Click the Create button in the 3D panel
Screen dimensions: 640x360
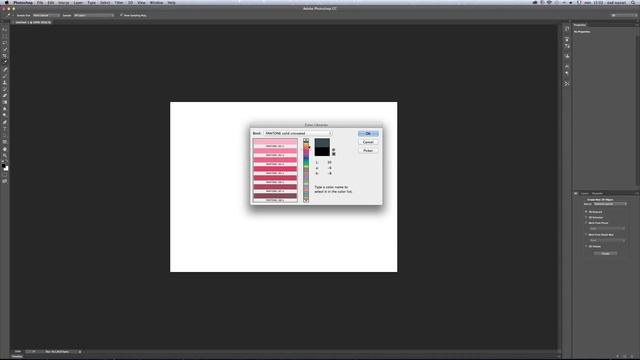pos(605,253)
